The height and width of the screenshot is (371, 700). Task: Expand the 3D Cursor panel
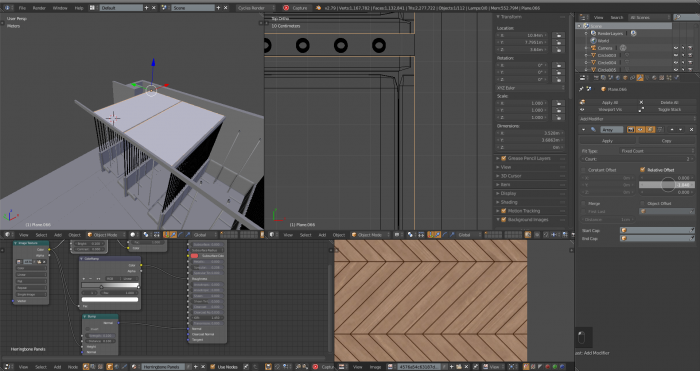click(498, 176)
